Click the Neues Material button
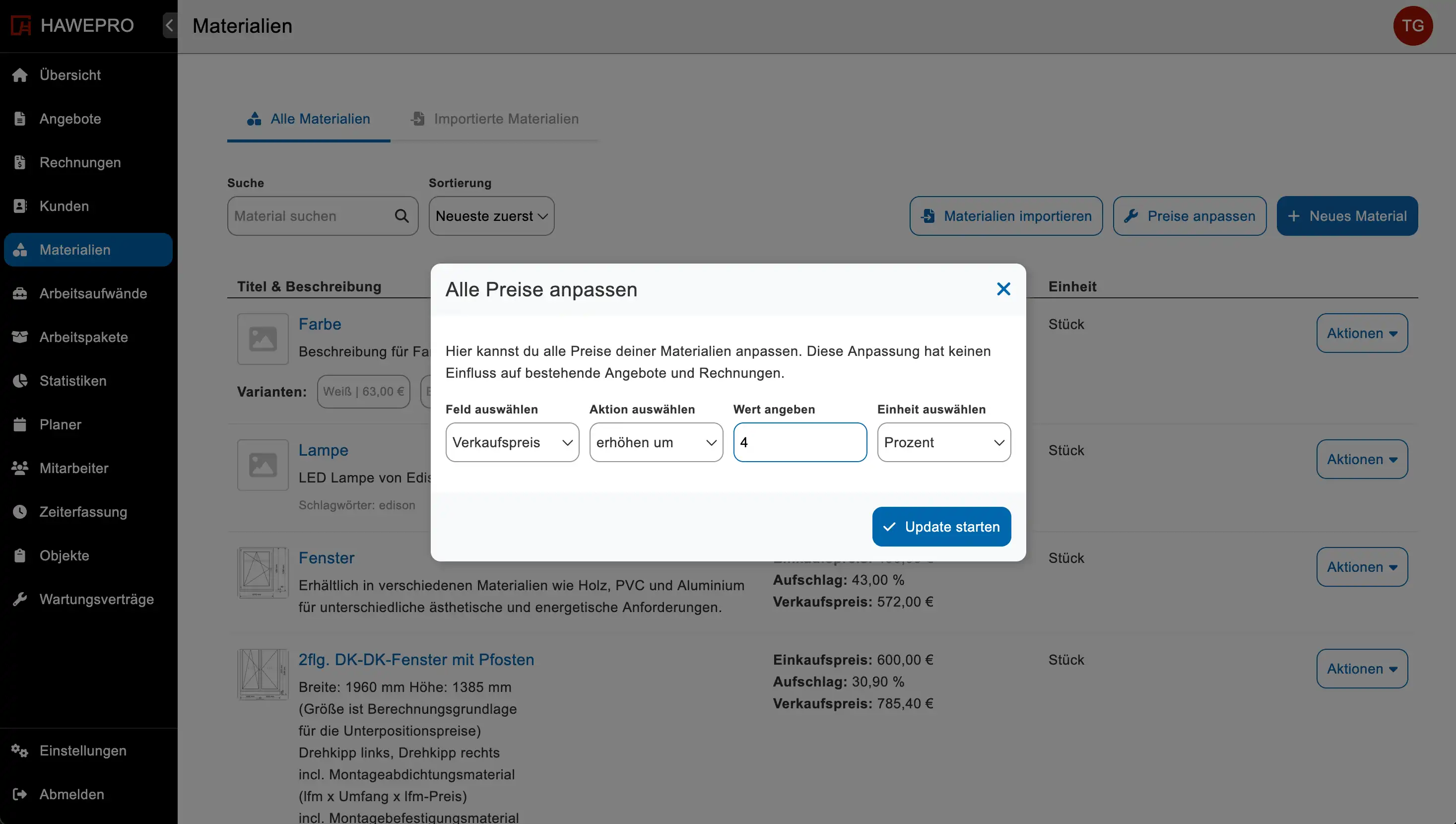Screen dimensions: 1456x824 point(1347,216)
